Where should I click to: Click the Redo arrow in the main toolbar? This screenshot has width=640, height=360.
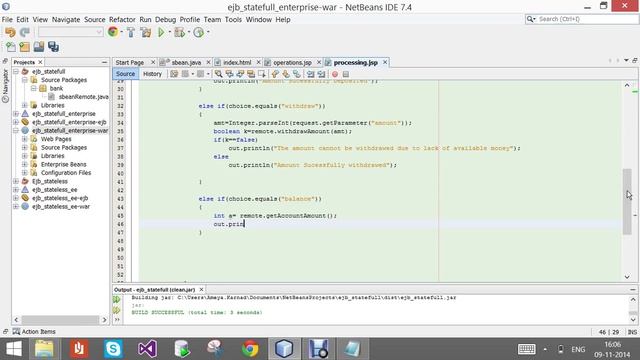(25, 32)
